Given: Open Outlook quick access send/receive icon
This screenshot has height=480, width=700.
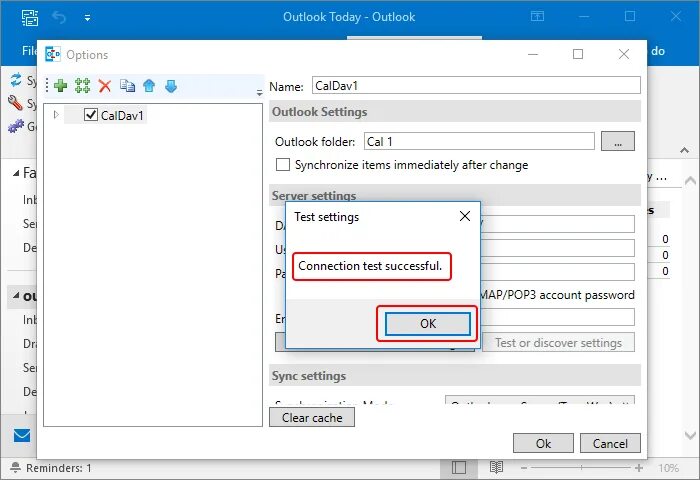Looking at the screenshot, I should [x=30, y=18].
